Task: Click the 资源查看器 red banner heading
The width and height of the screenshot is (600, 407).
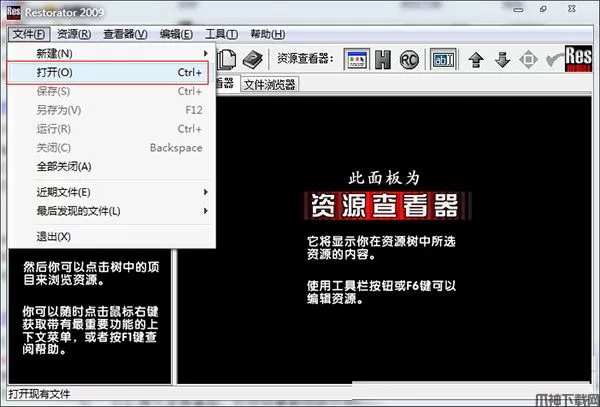Action: (386, 206)
